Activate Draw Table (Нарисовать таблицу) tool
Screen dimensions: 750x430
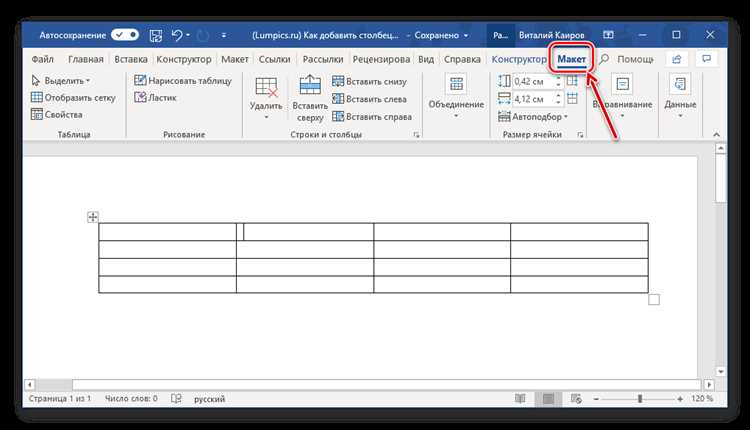coord(183,80)
